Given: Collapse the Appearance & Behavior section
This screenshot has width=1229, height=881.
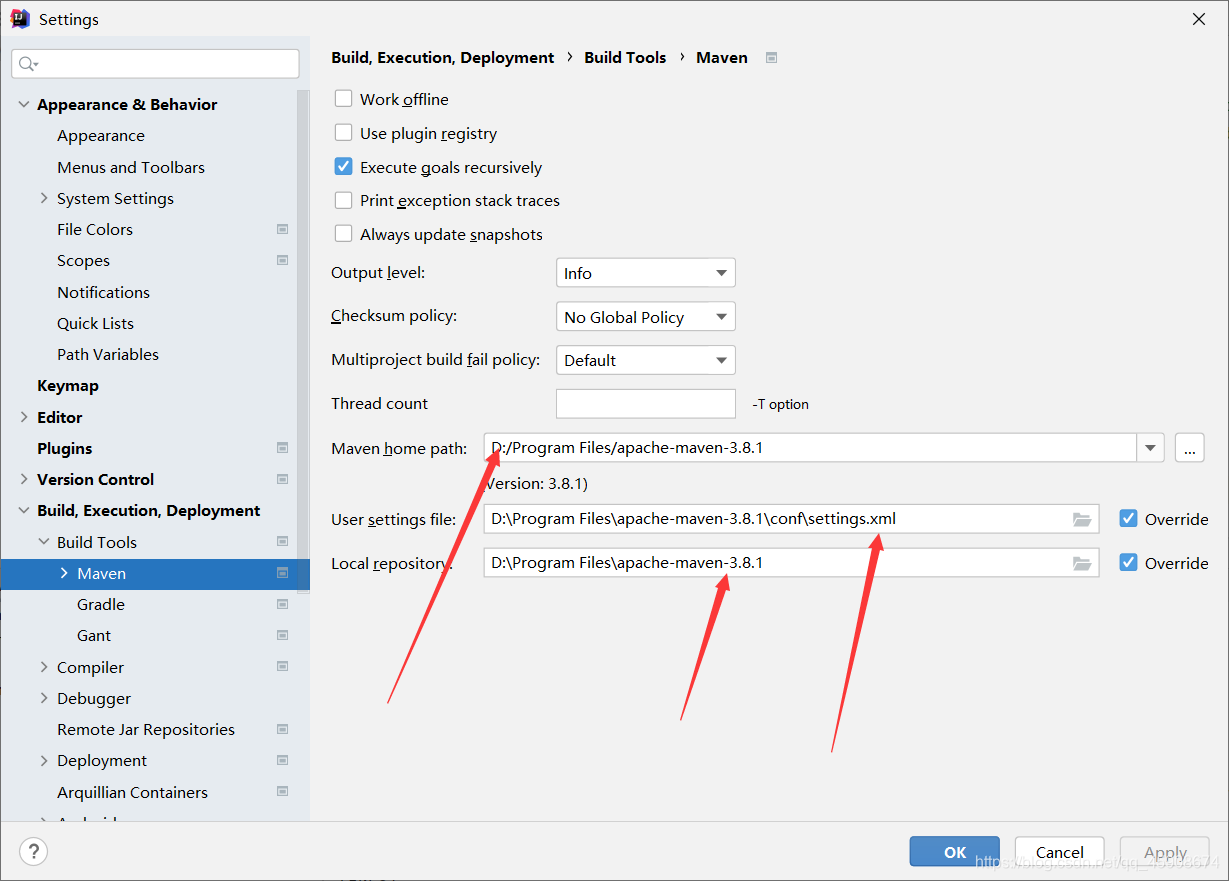Looking at the screenshot, I should (x=24, y=104).
